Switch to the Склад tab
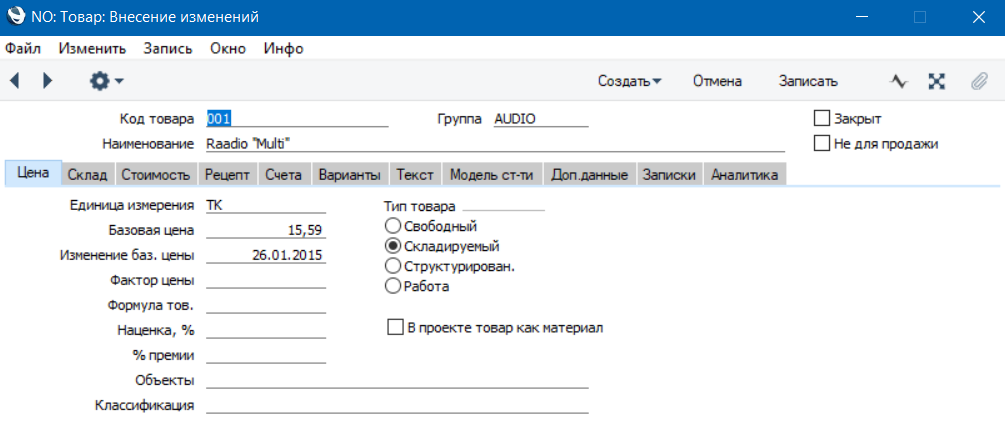1005x427 pixels. pyautogui.click(x=88, y=175)
